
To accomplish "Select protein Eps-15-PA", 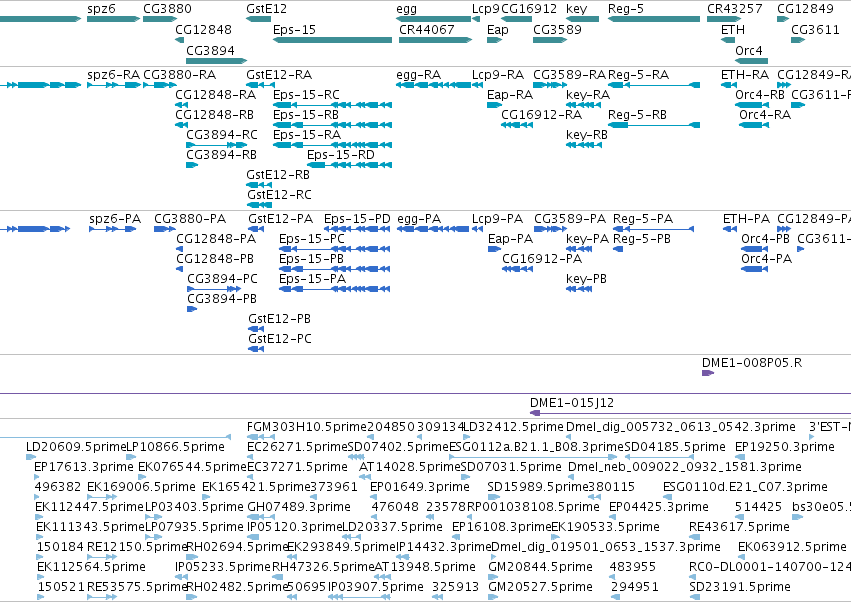I will tap(334, 289).
